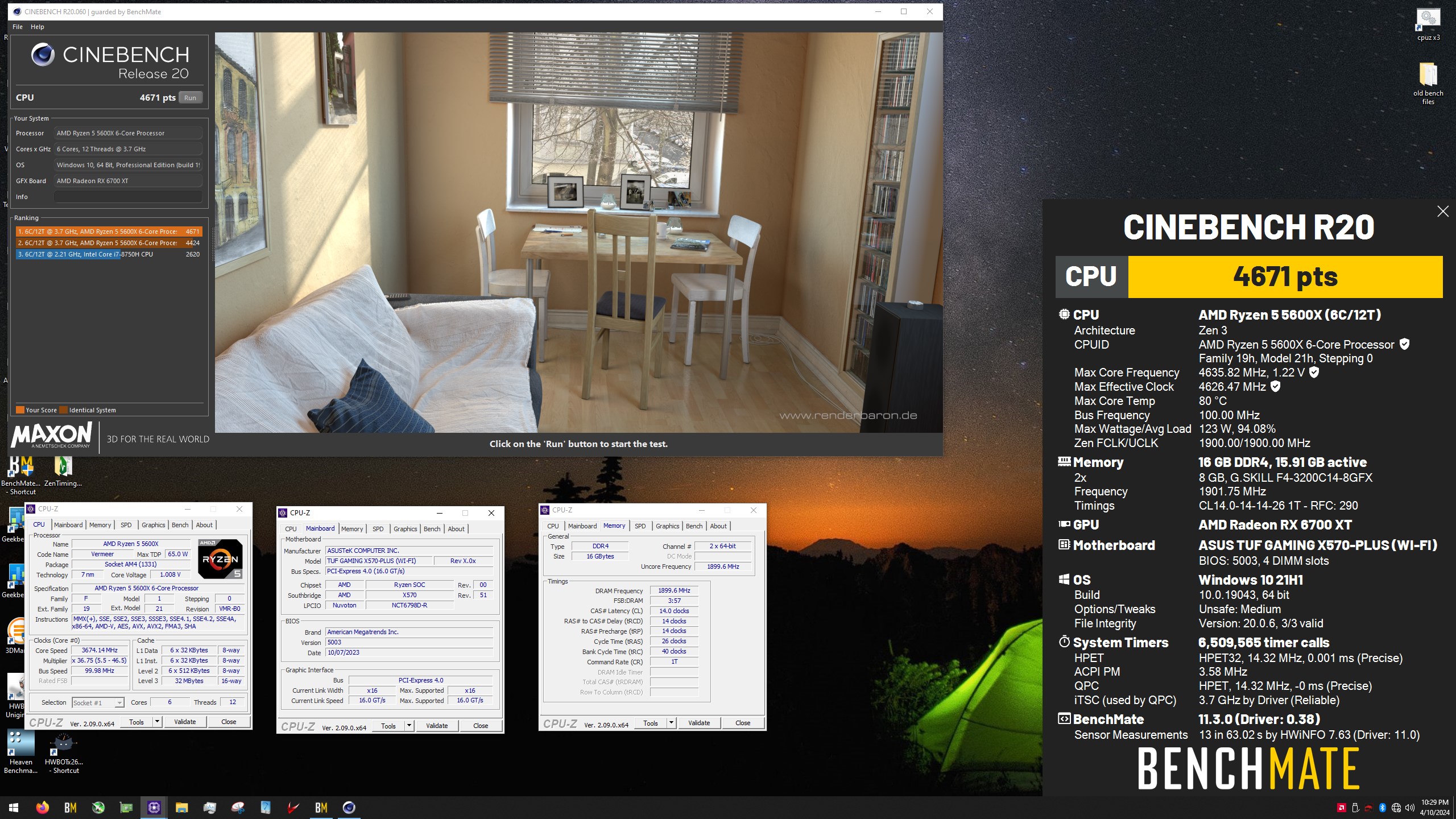Switch to Cinebench via its taskbar icon
Screen dimensions: 1456x819
coord(349,807)
